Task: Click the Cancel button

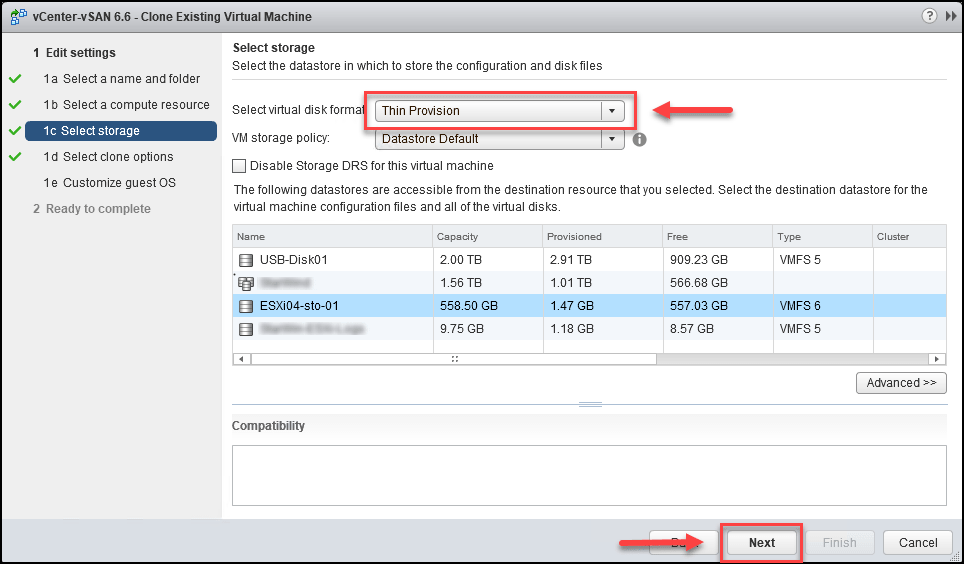Action: [x=918, y=542]
